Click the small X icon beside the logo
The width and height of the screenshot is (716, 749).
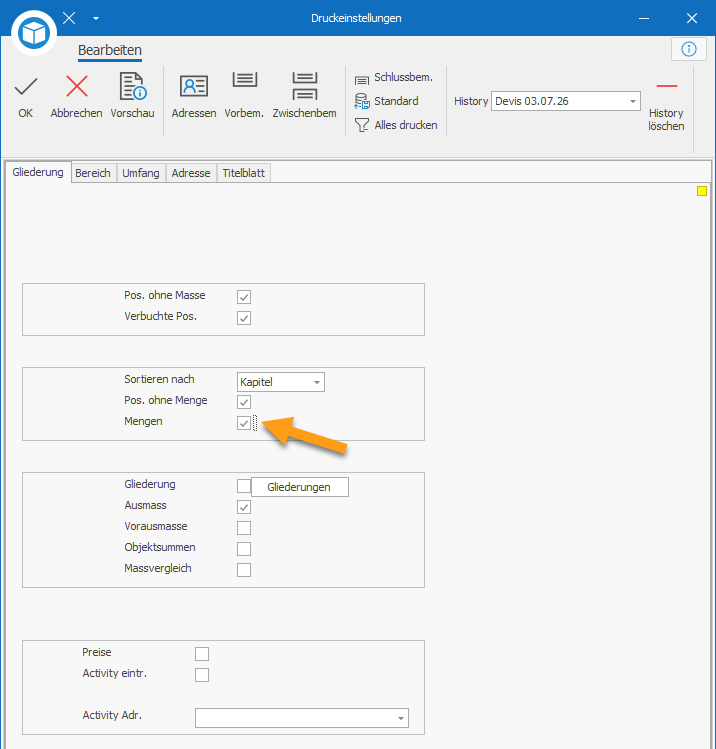click(69, 18)
